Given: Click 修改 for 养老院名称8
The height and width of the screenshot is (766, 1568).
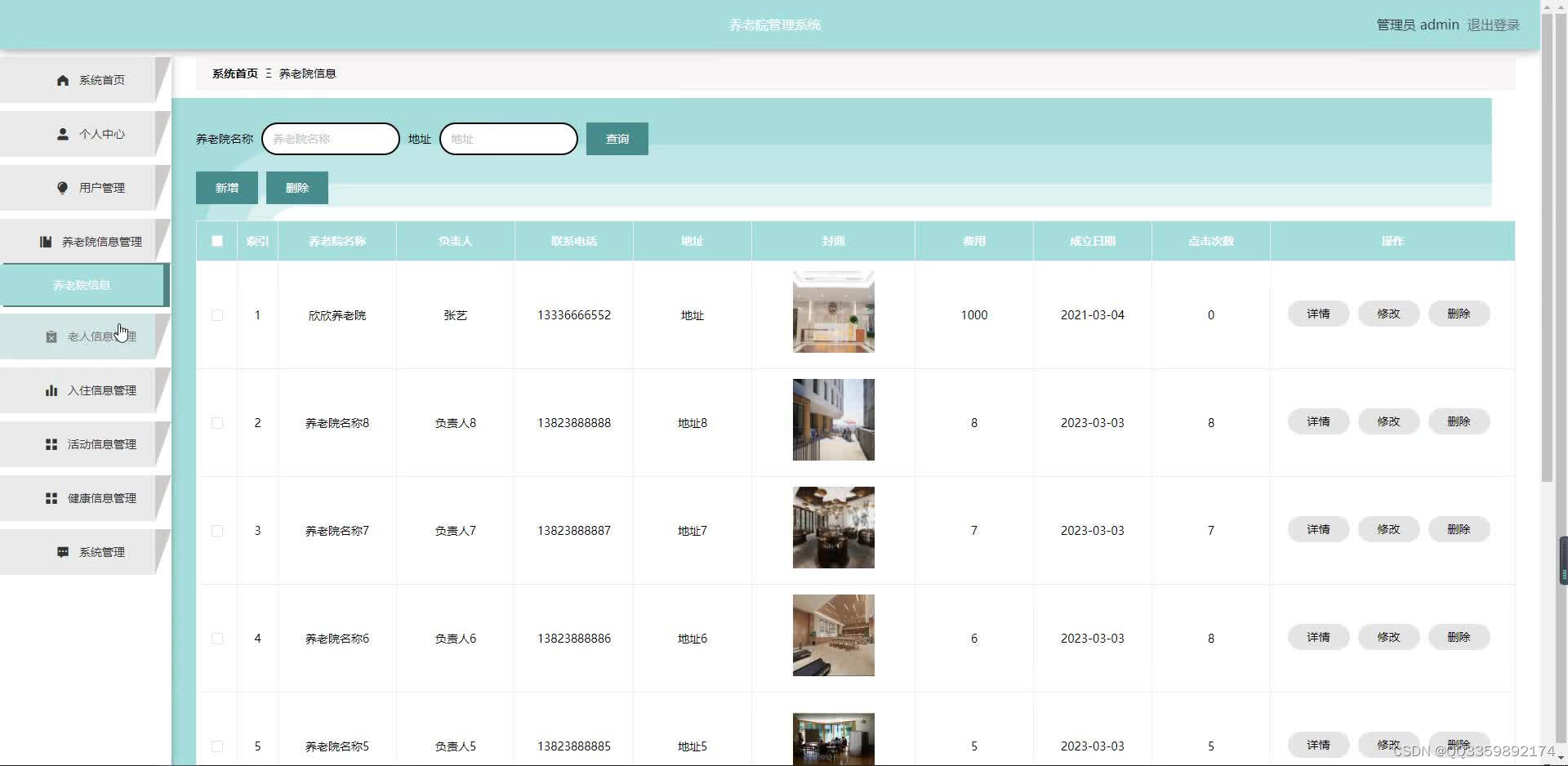Looking at the screenshot, I should coord(1388,421).
